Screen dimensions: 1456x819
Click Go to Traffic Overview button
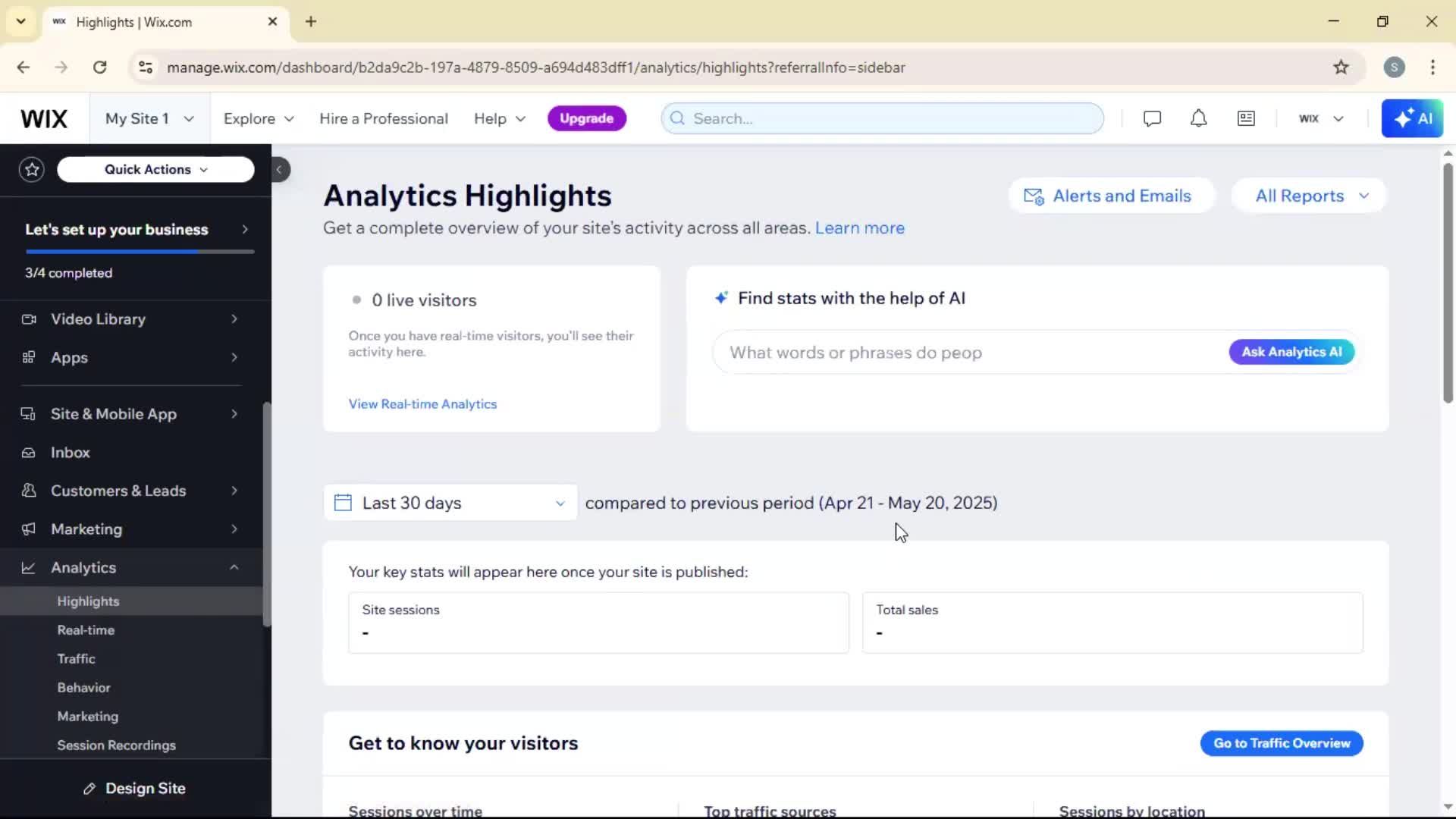coord(1282,743)
